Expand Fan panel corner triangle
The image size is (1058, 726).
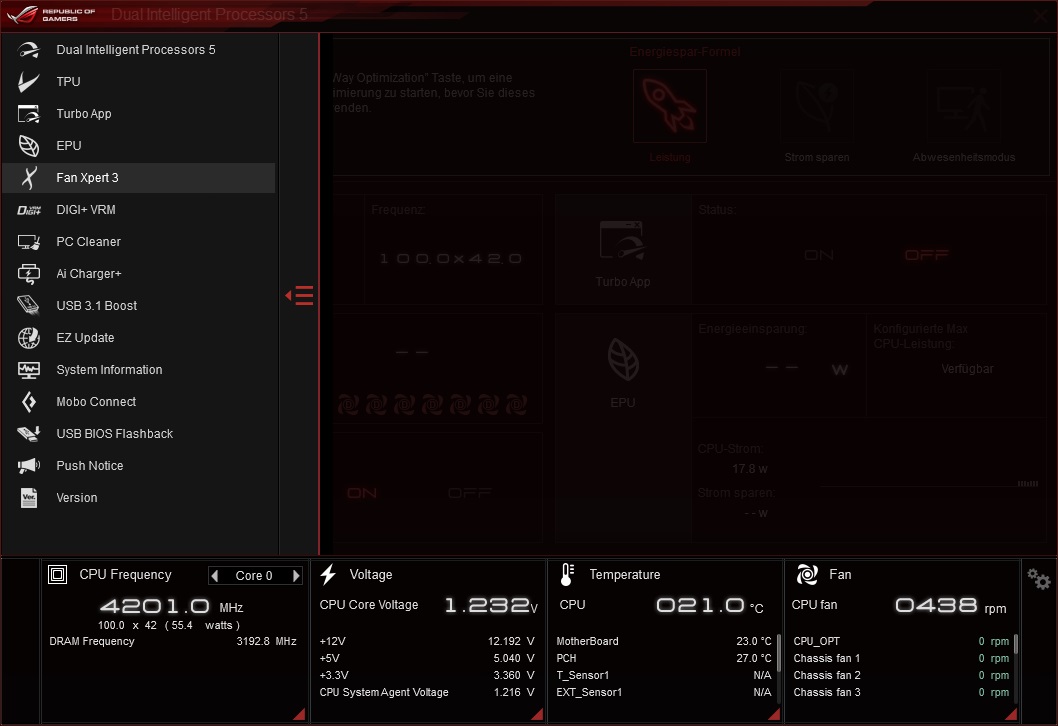[x=1011, y=714]
